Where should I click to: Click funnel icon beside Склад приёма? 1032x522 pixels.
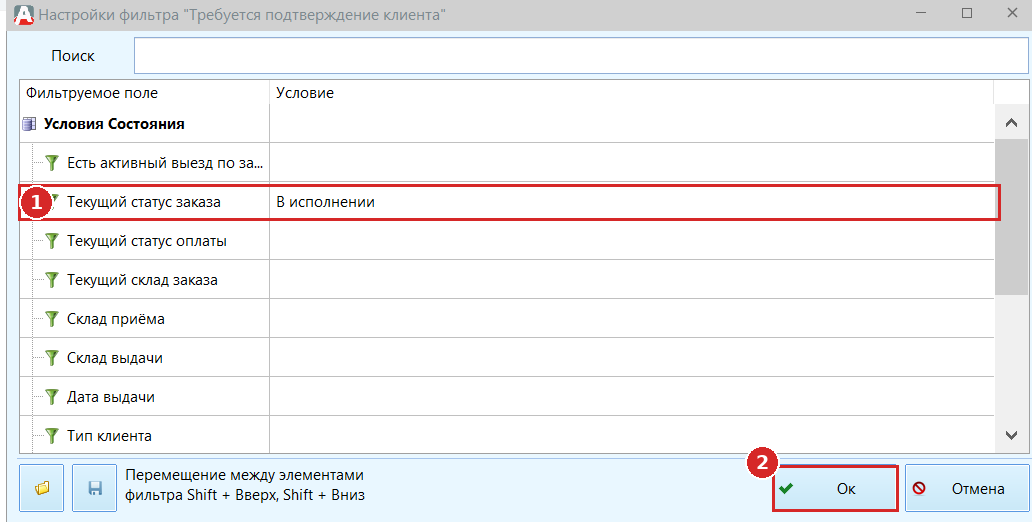coord(52,319)
